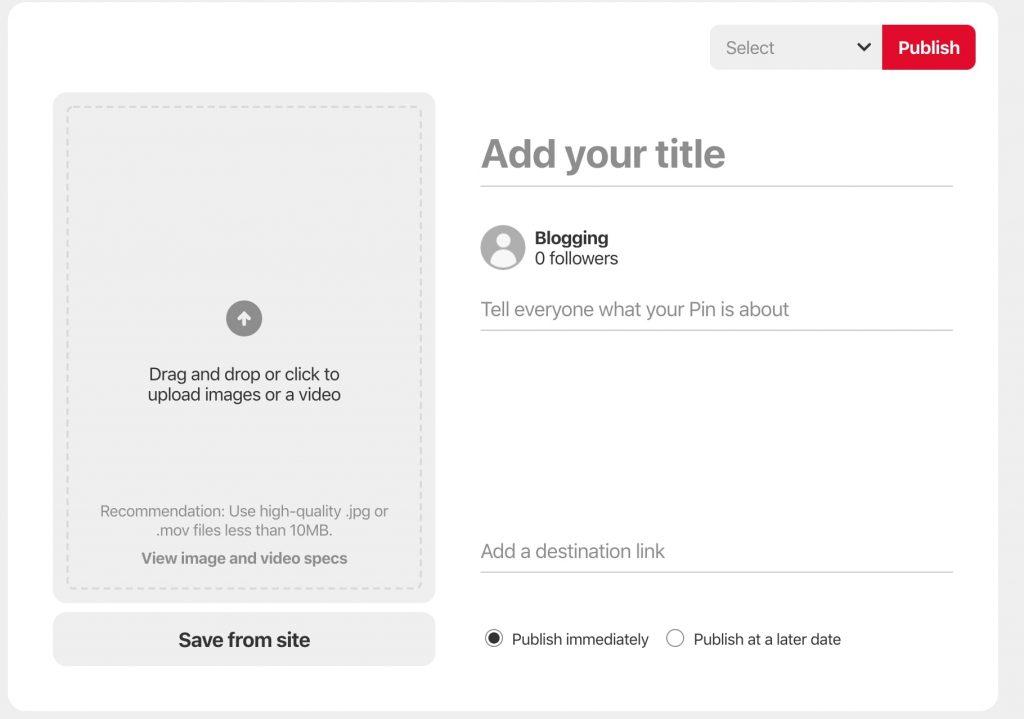Click the '0 followers' text
This screenshot has height=719, width=1024.
(x=576, y=259)
